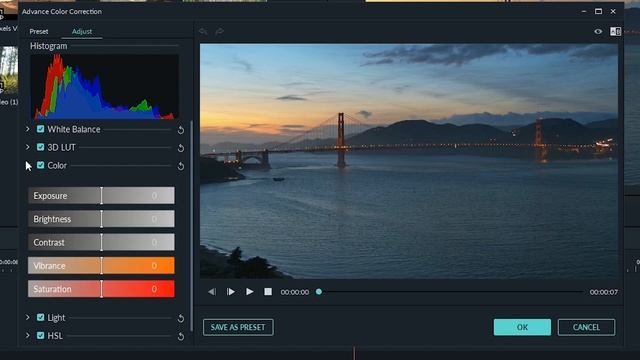Toggle the eye preview icon
Screen dimensions: 640x360
[x=598, y=31]
